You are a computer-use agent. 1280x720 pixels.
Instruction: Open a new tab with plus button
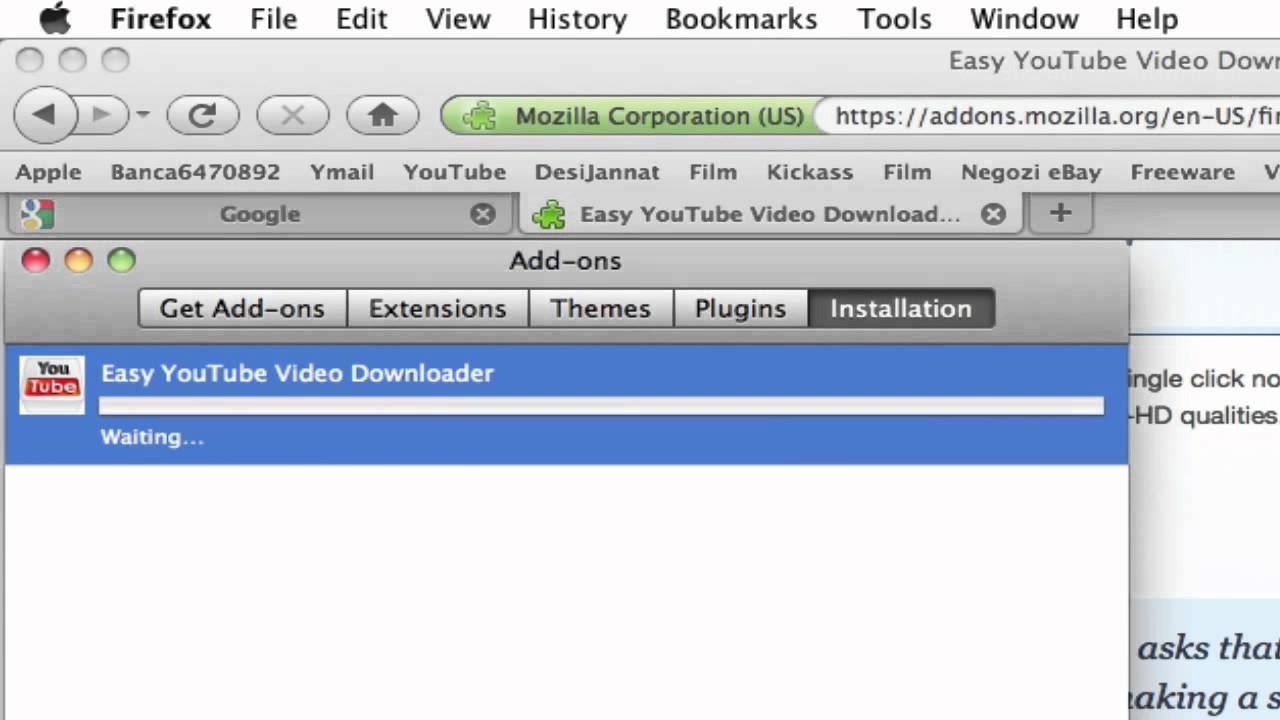pyautogui.click(x=1061, y=213)
